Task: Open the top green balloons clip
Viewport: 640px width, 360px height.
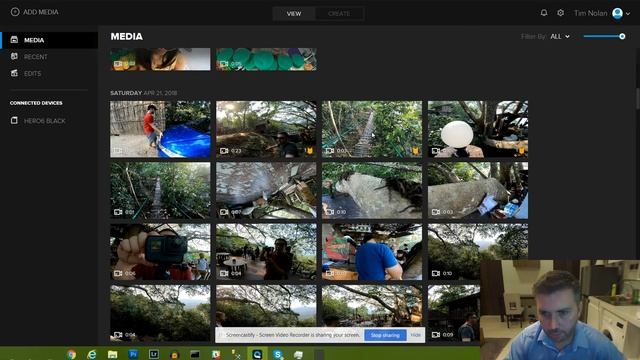Action: tap(266, 59)
